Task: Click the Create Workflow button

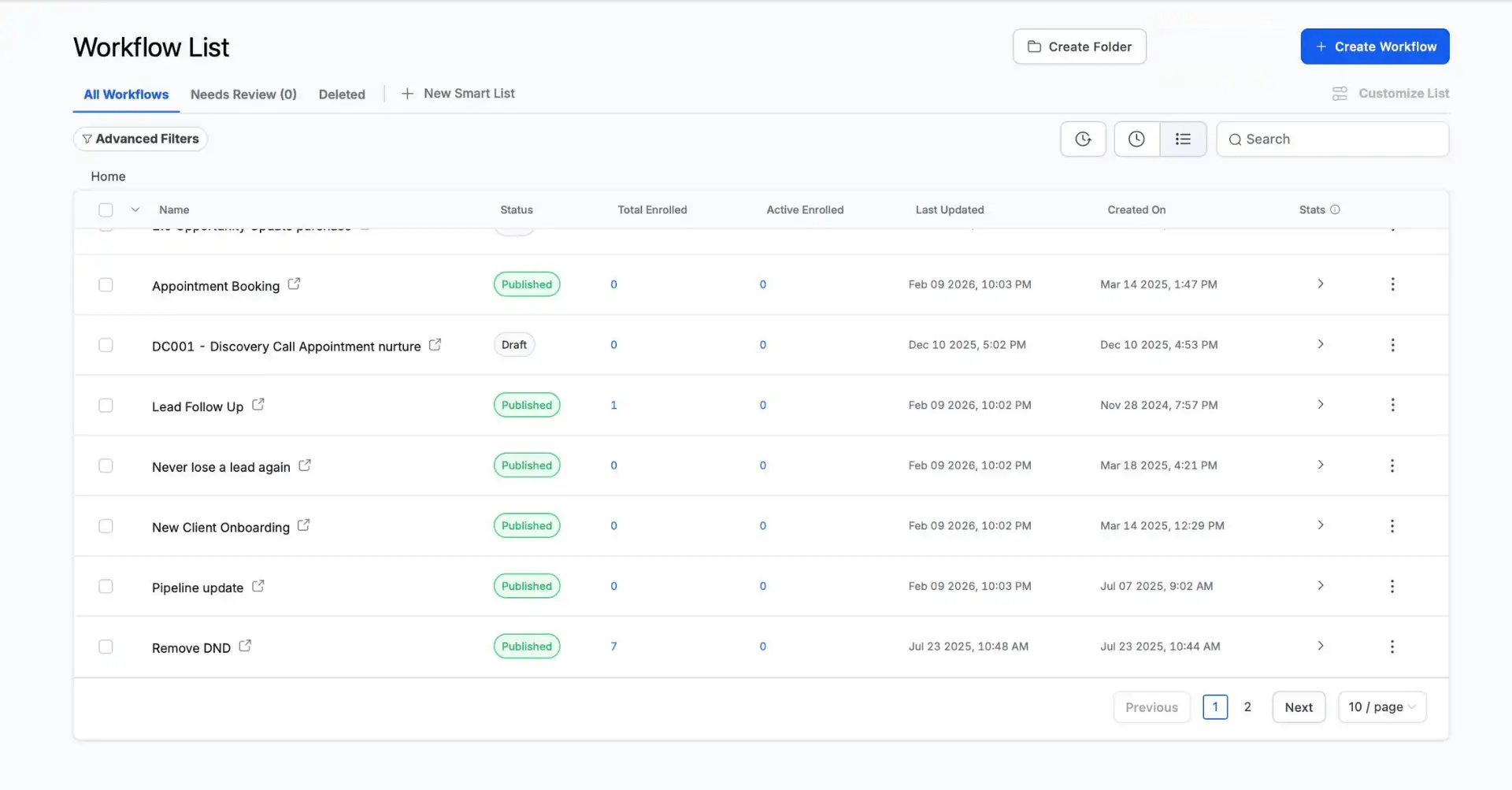Action: 1374,46
